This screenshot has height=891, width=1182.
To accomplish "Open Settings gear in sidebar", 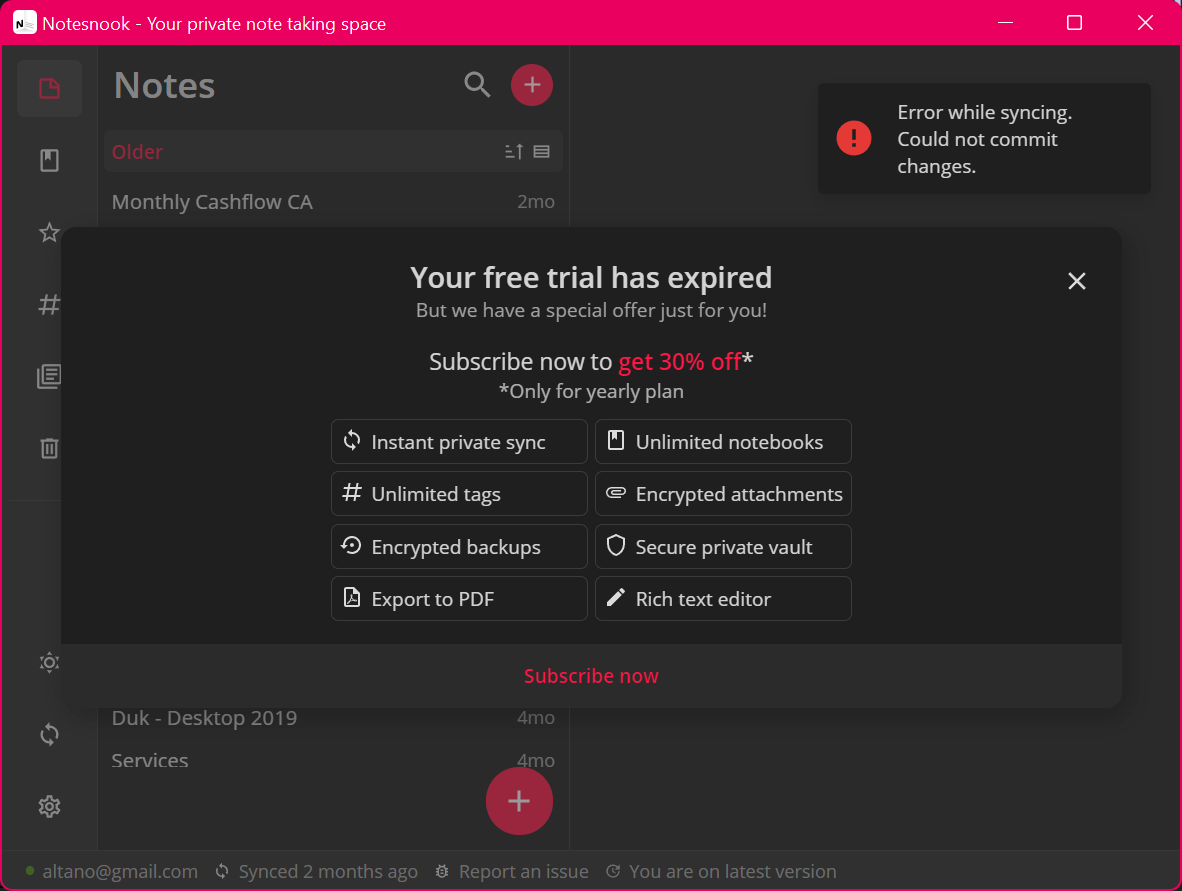I will (49, 807).
